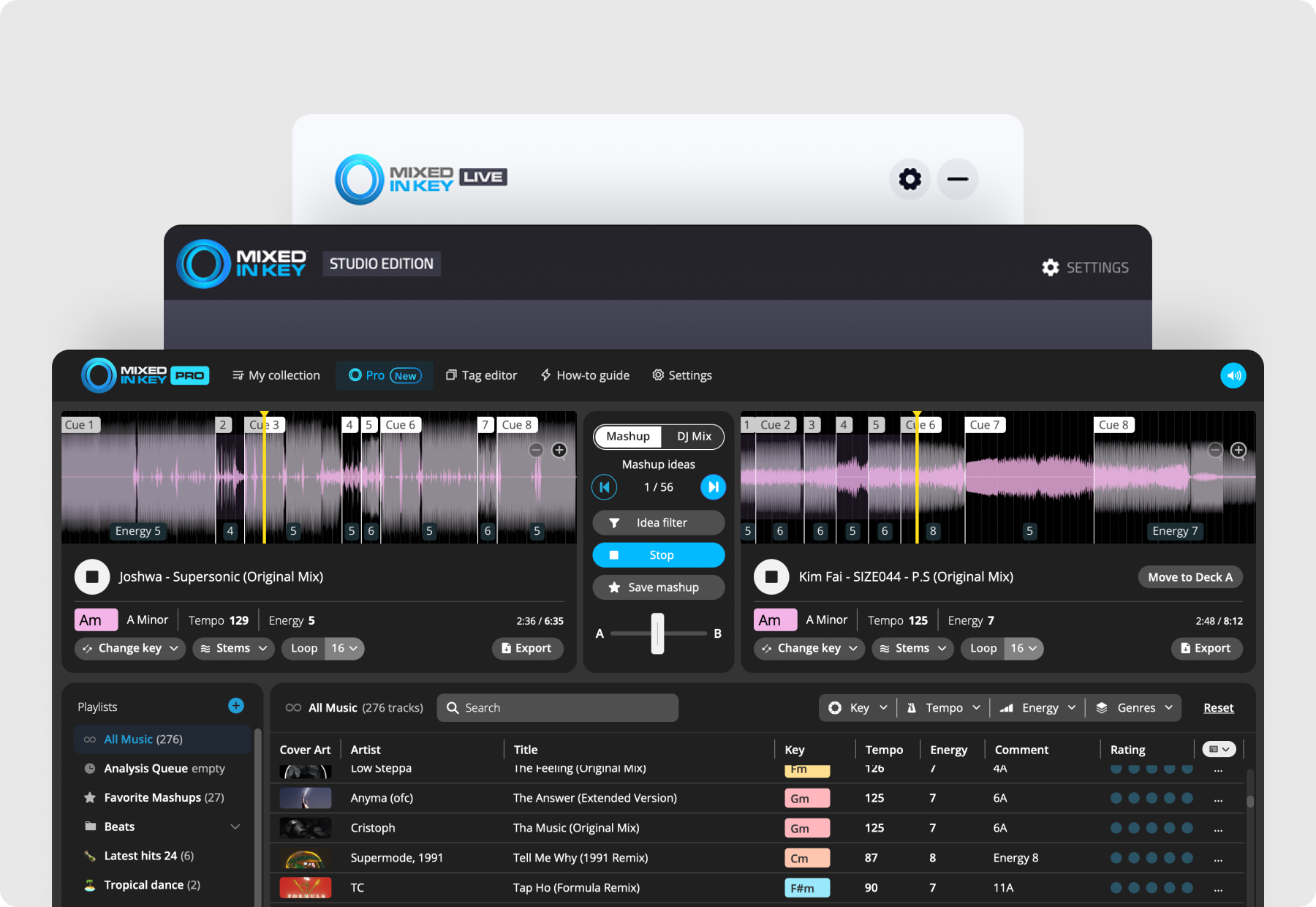Open Stems dropdown on Deck B
Screen dimensions: 1316x907
[913, 649]
